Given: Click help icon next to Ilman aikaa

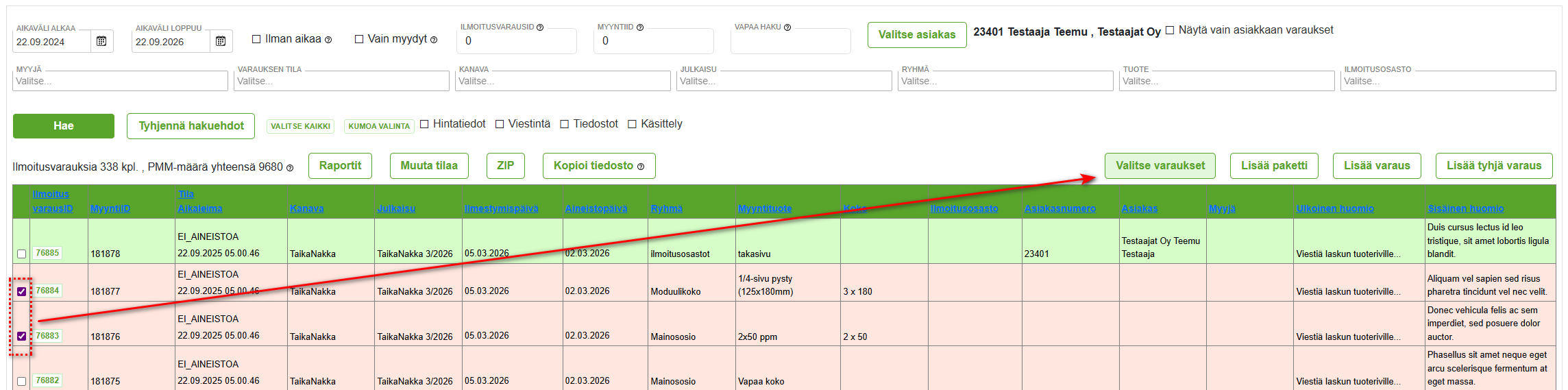Looking at the screenshot, I should click(328, 40).
